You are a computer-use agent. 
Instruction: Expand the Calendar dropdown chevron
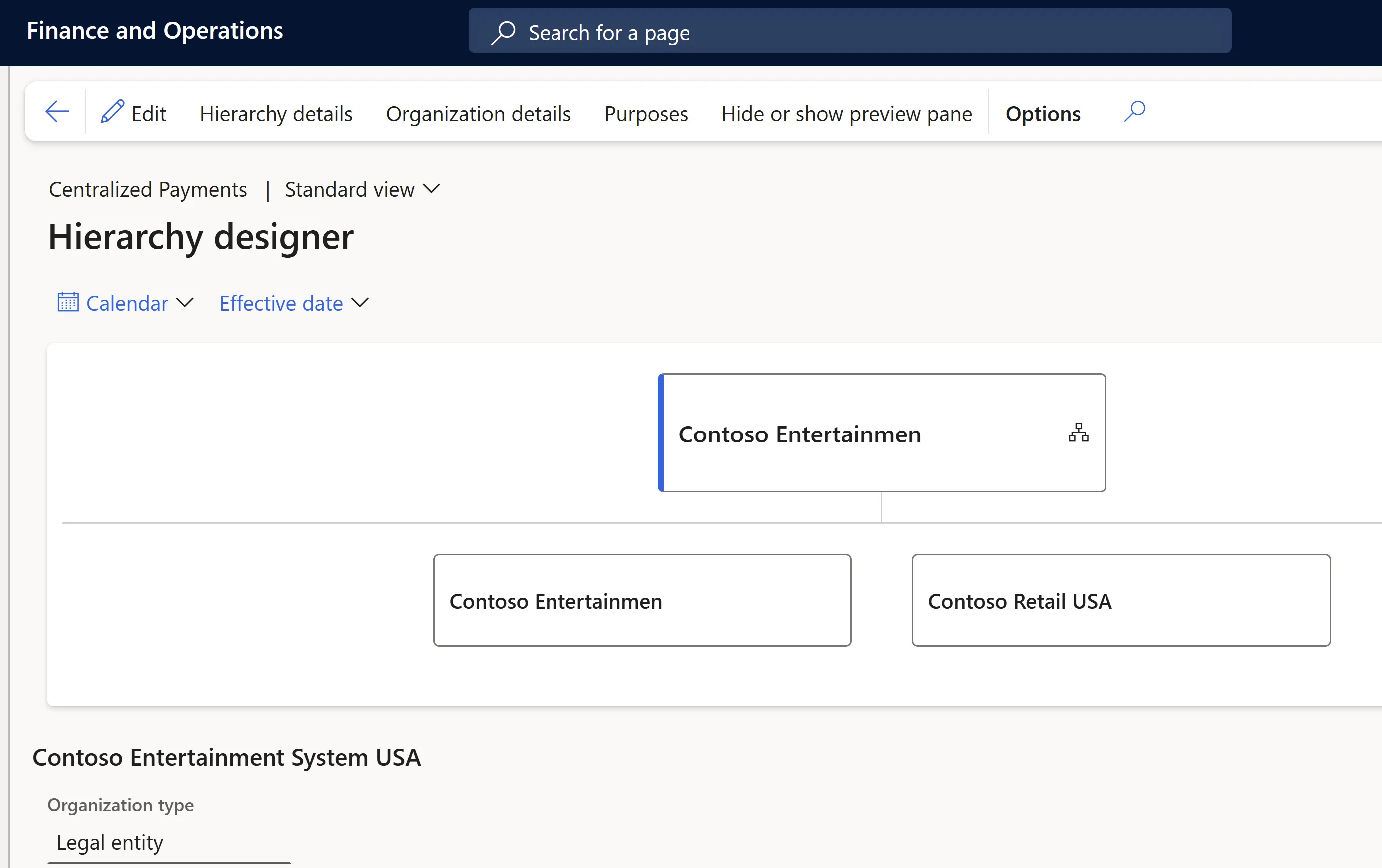point(185,302)
